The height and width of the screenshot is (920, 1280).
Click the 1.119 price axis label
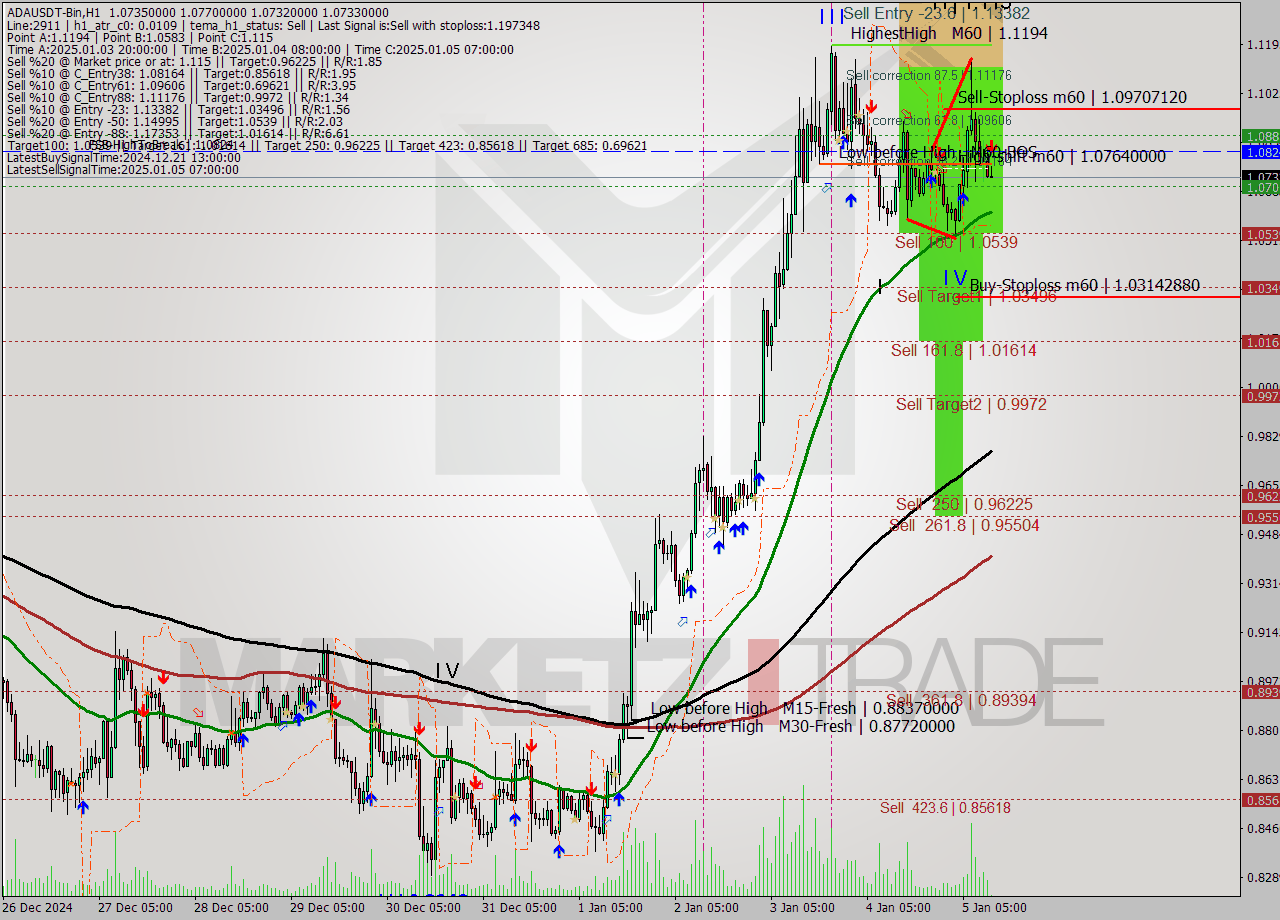pos(1262,45)
